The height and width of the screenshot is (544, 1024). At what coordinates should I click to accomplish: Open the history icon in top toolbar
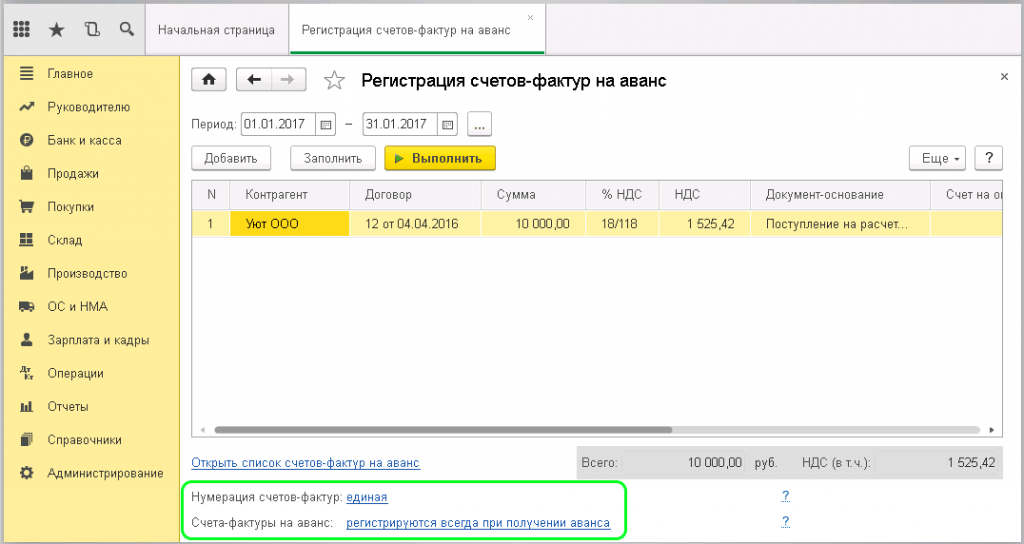tap(92, 30)
